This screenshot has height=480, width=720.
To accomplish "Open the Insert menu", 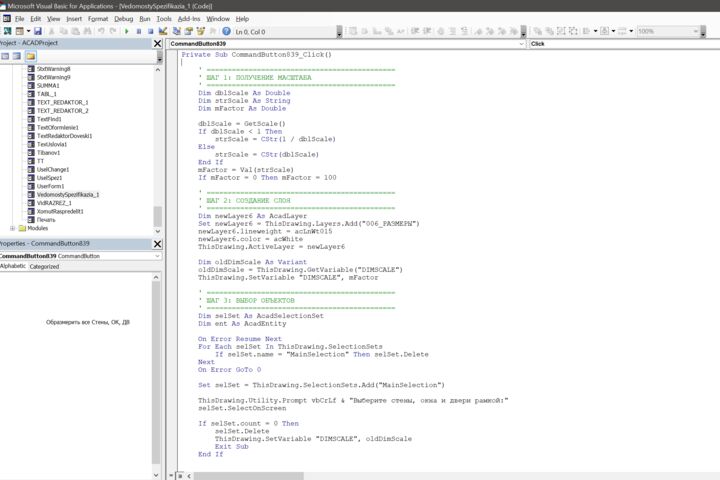I will (x=74, y=19).
